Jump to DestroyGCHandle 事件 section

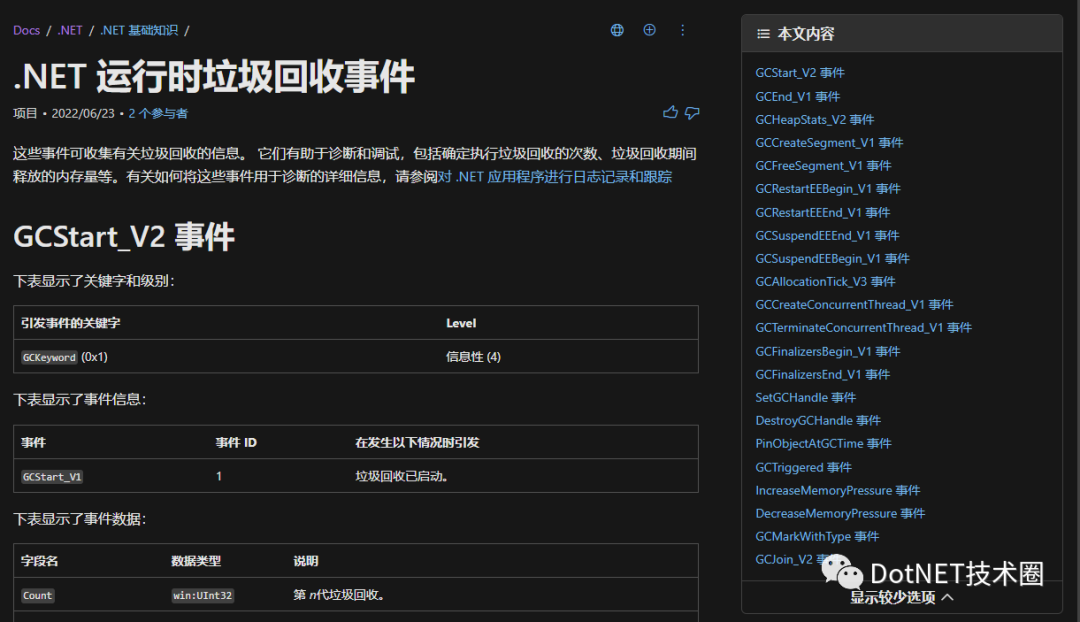pyautogui.click(x=818, y=421)
